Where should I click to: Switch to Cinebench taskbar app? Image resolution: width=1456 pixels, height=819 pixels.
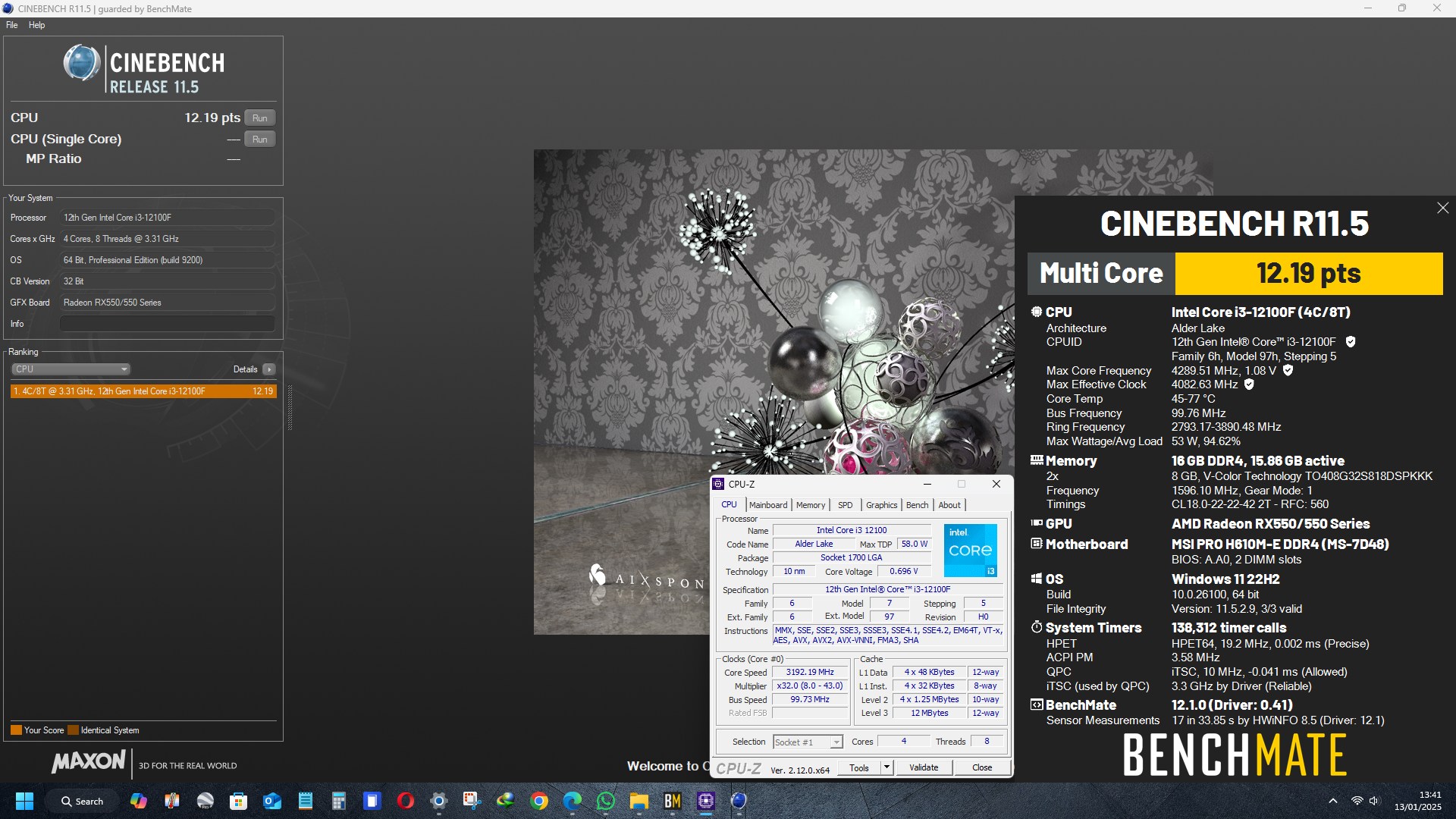click(739, 801)
